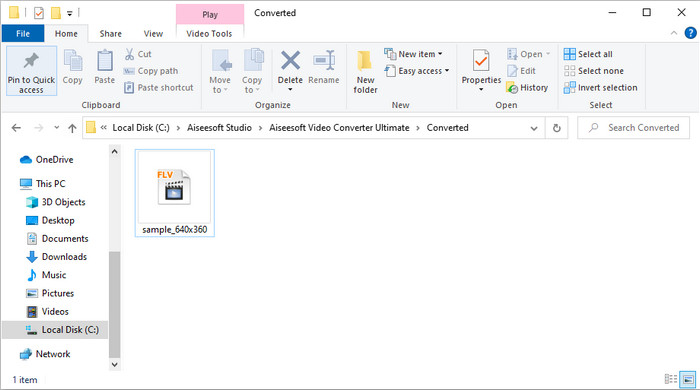Viewport: 700px width, 390px height.
Task: Select the sample_640x360 FLV file
Action: coord(175,193)
